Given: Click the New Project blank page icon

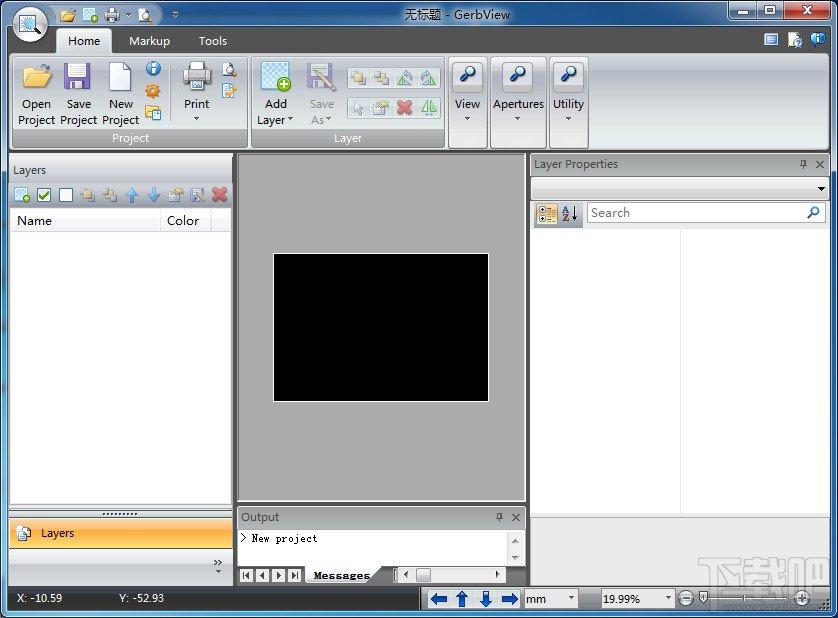Looking at the screenshot, I should point(120,76).
